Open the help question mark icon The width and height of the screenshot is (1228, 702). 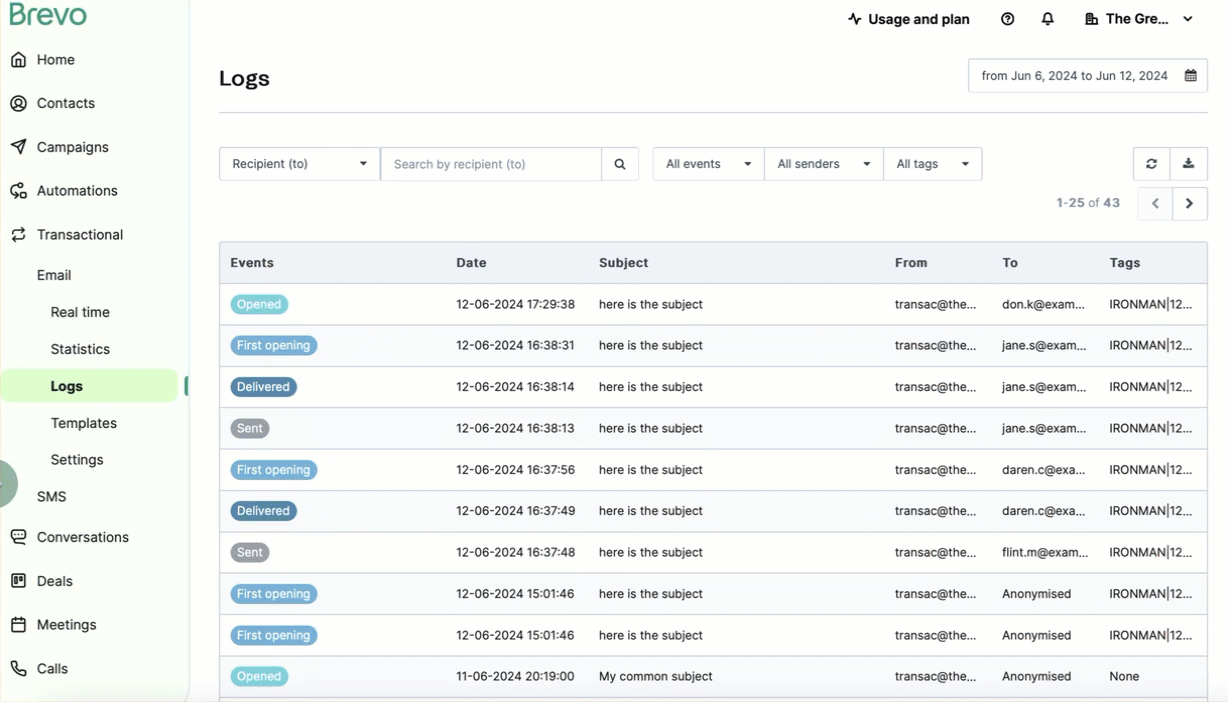pyautogui.click(x=1007, y=19)
